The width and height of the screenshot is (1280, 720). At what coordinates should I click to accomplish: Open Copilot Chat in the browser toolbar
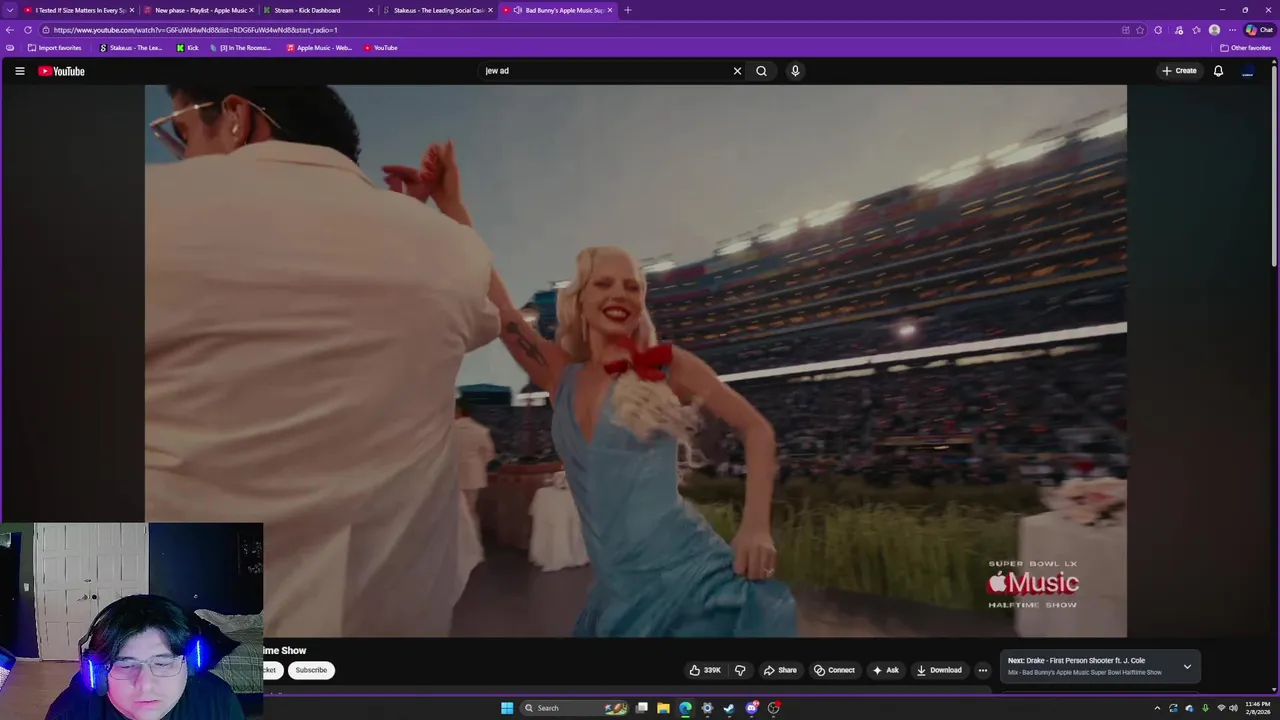point(1259,30)
